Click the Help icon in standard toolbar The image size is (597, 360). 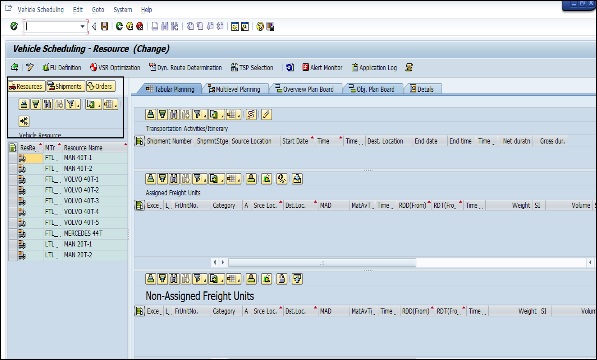coord(260,26)
